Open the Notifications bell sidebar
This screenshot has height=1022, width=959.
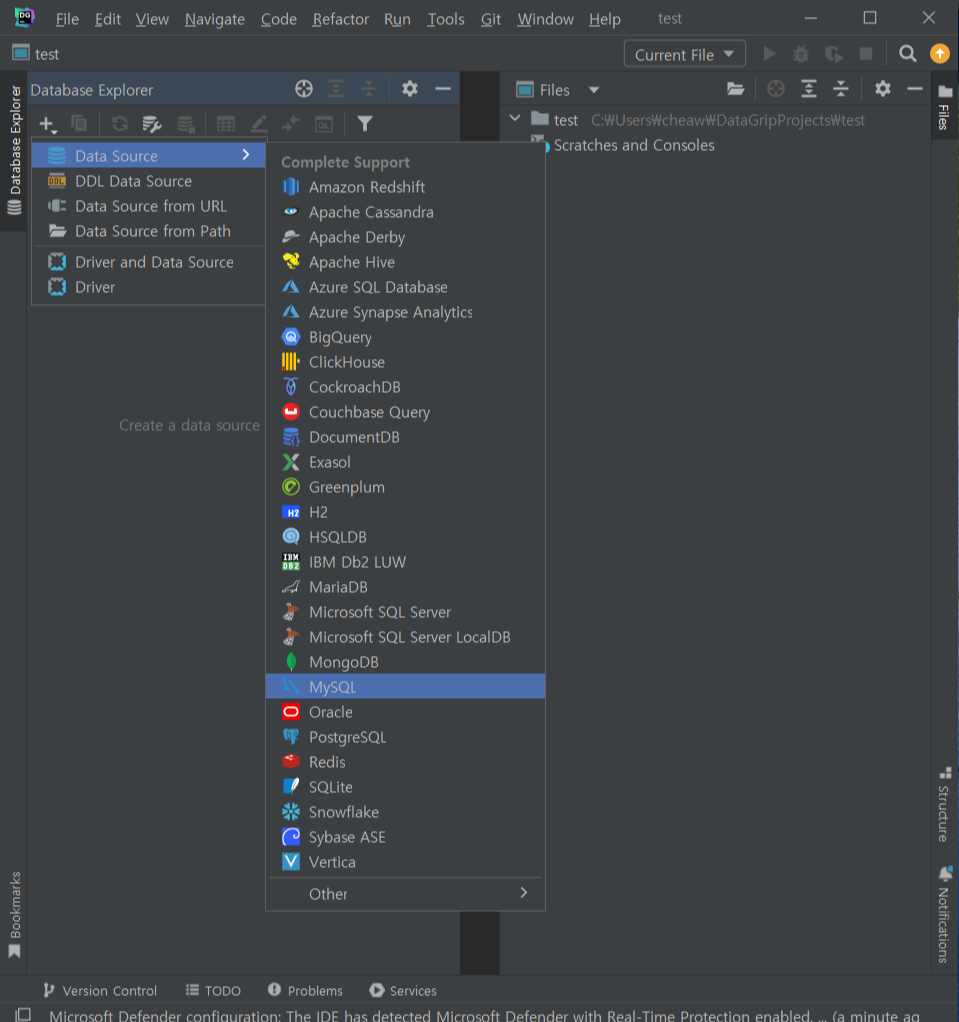click(945, 914)
